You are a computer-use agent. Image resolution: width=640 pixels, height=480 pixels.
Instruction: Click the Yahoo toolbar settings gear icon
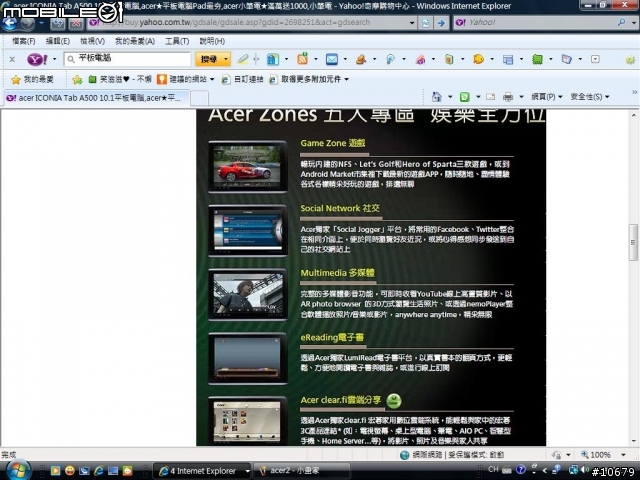coord(630,60)
